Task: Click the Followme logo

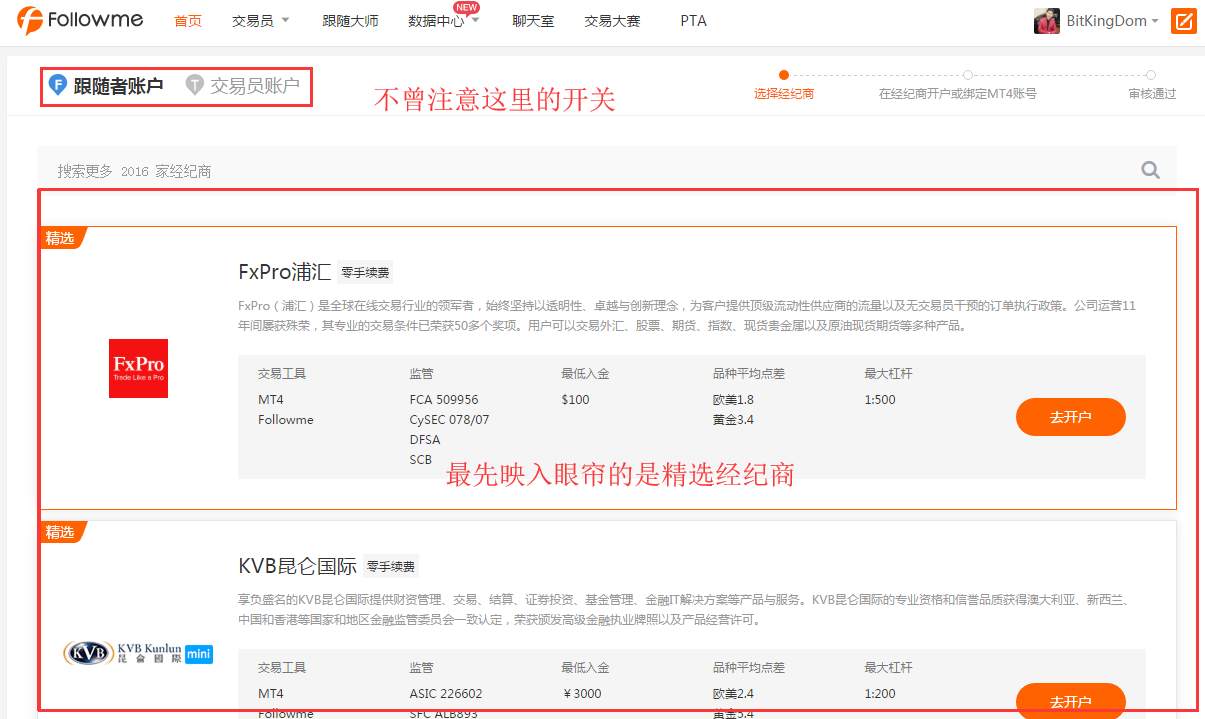Action: pyautogui.click(x=80, y=20)
